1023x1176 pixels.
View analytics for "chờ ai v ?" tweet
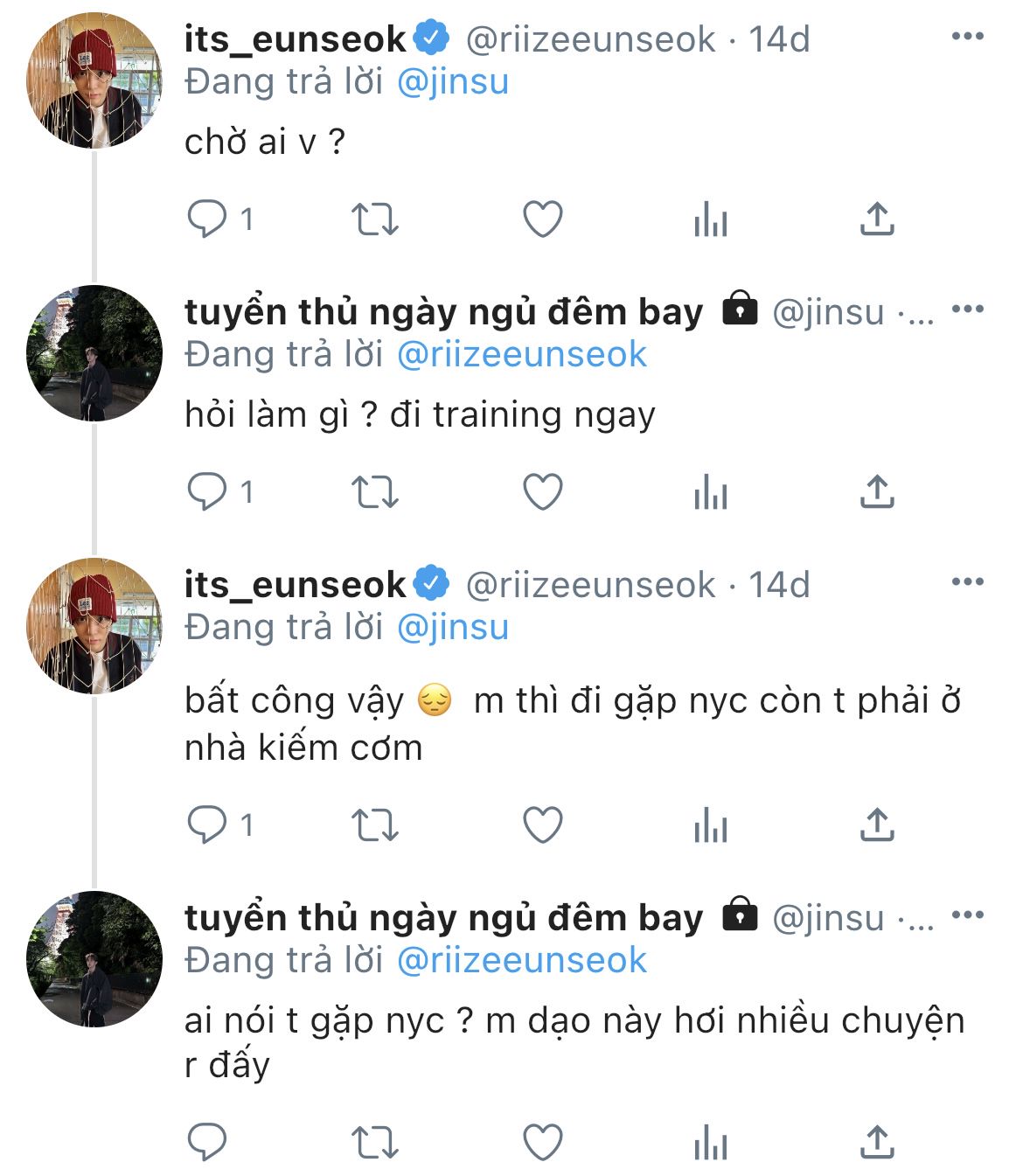pos(710,219)
